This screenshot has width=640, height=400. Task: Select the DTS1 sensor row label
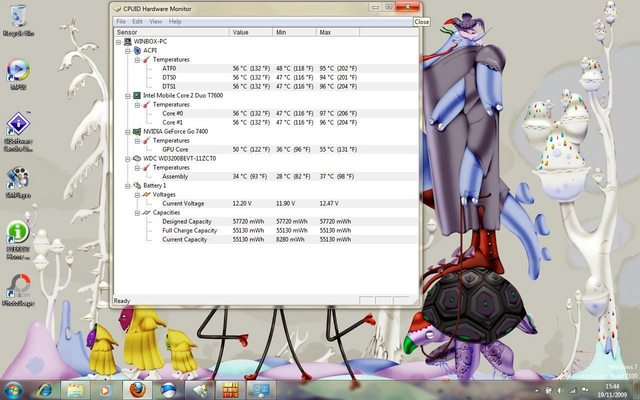(169, 87)
